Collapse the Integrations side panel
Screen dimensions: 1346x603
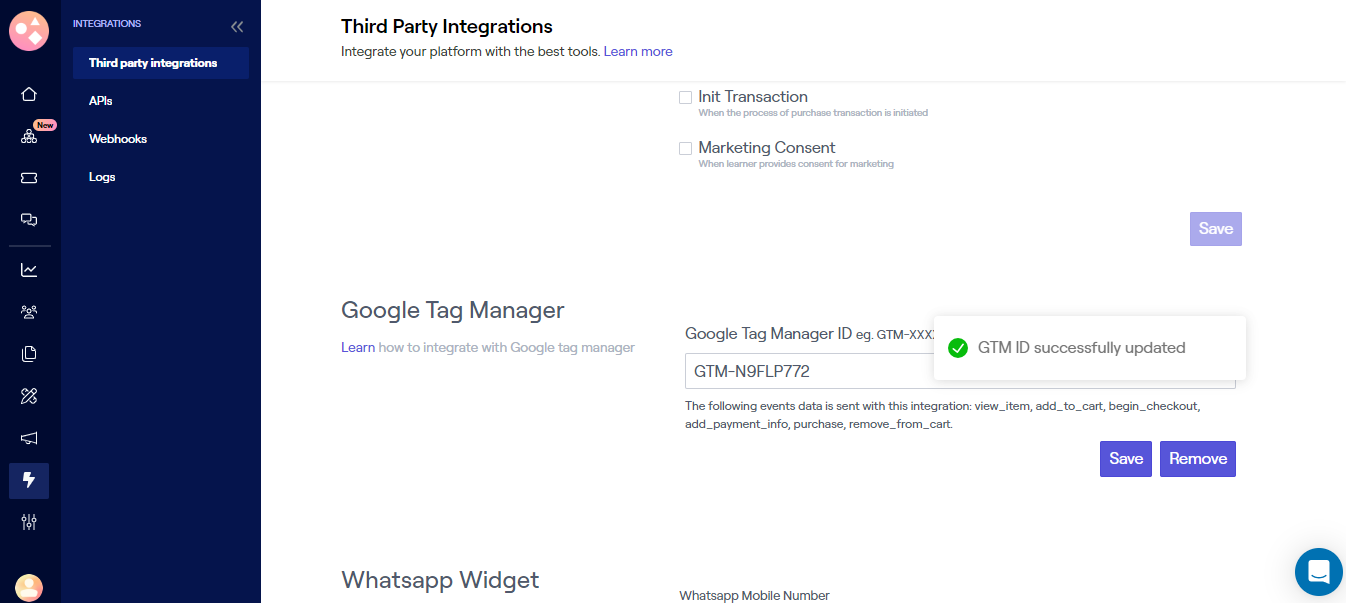[x=237, y=27]
